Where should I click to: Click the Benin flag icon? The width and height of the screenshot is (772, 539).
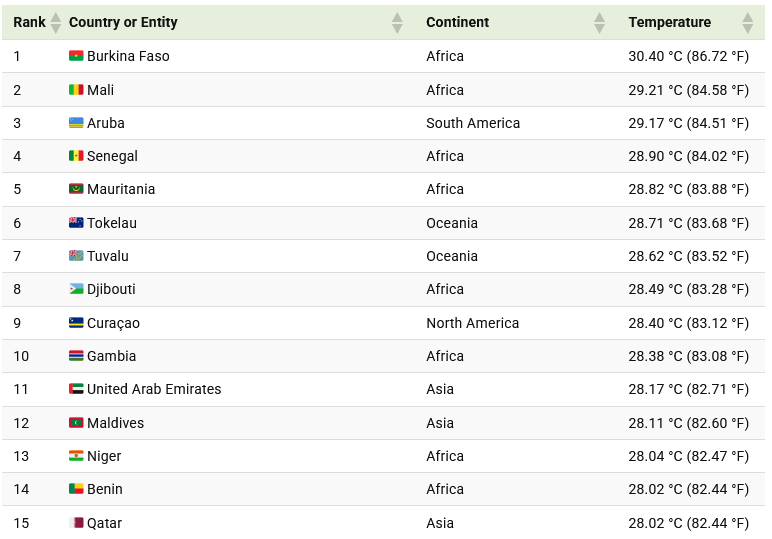76,489
